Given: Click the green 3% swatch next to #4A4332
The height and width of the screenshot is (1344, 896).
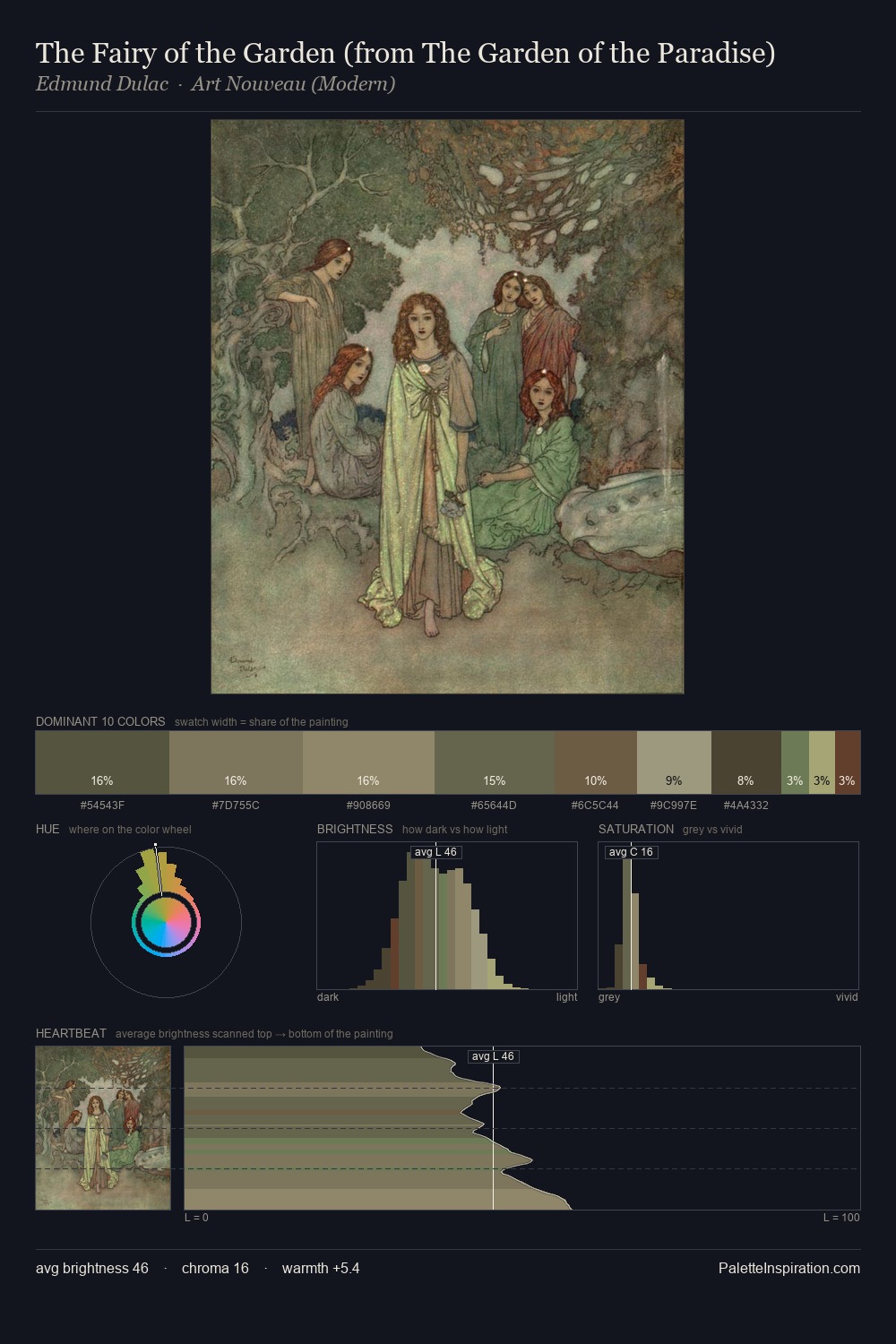Looking at the screenshot, I should (x=795, y=762).
